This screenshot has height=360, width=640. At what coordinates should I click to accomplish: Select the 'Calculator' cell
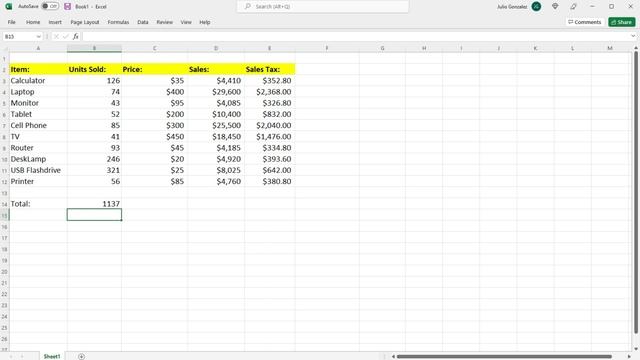click(x=38, y=81)
